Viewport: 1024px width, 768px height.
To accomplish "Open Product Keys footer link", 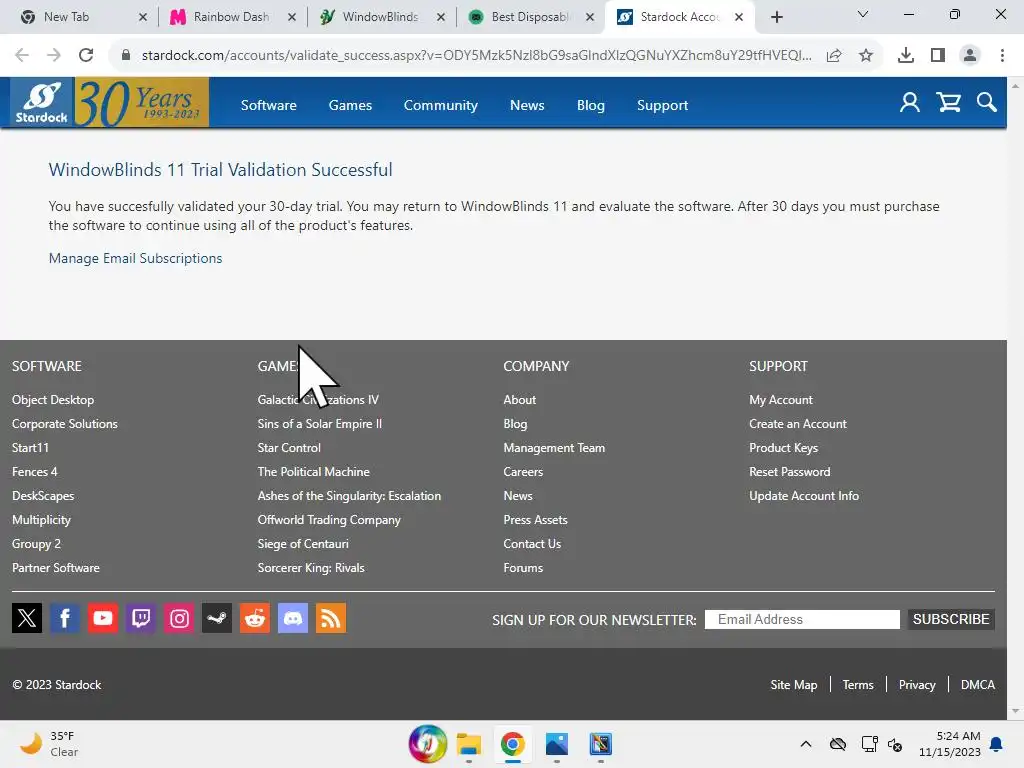I will 783,448.
